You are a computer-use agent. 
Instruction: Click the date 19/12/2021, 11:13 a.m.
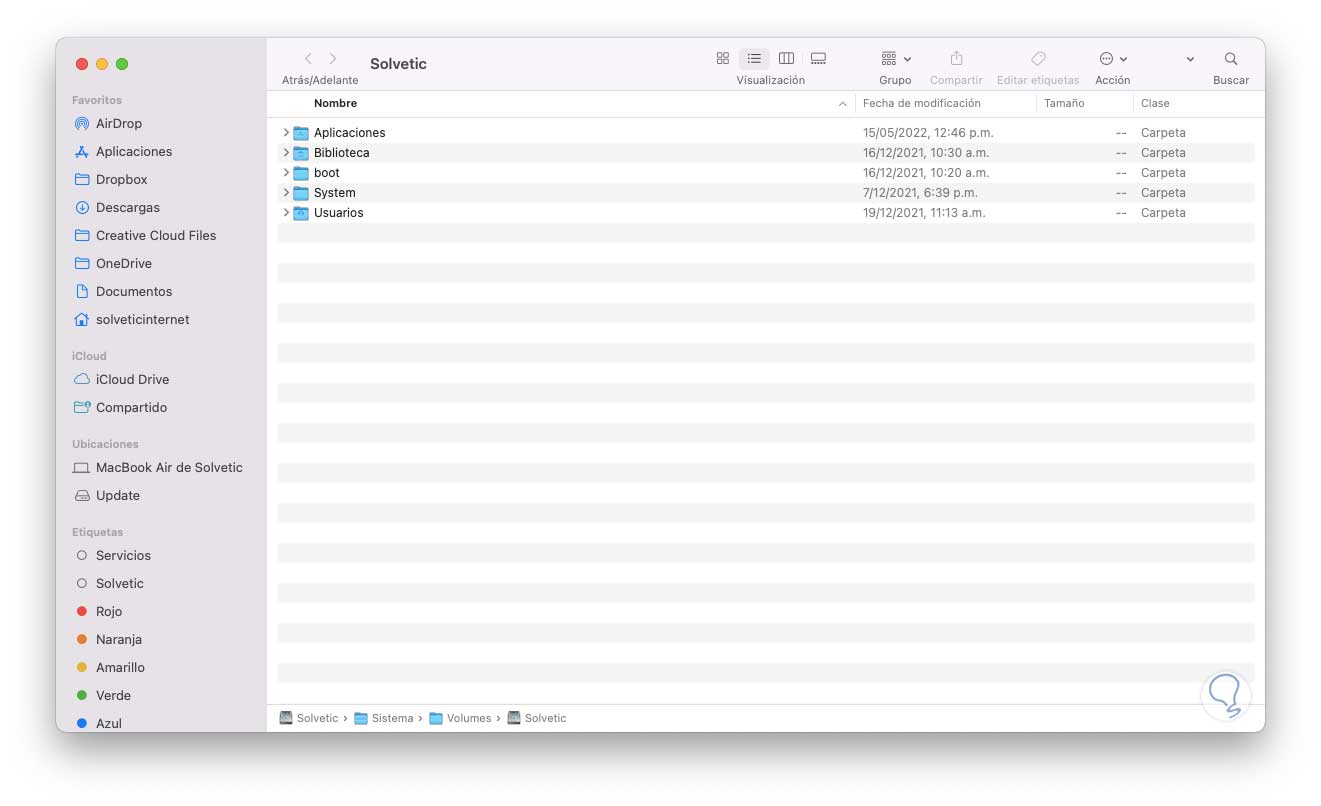tap(924, 213)
